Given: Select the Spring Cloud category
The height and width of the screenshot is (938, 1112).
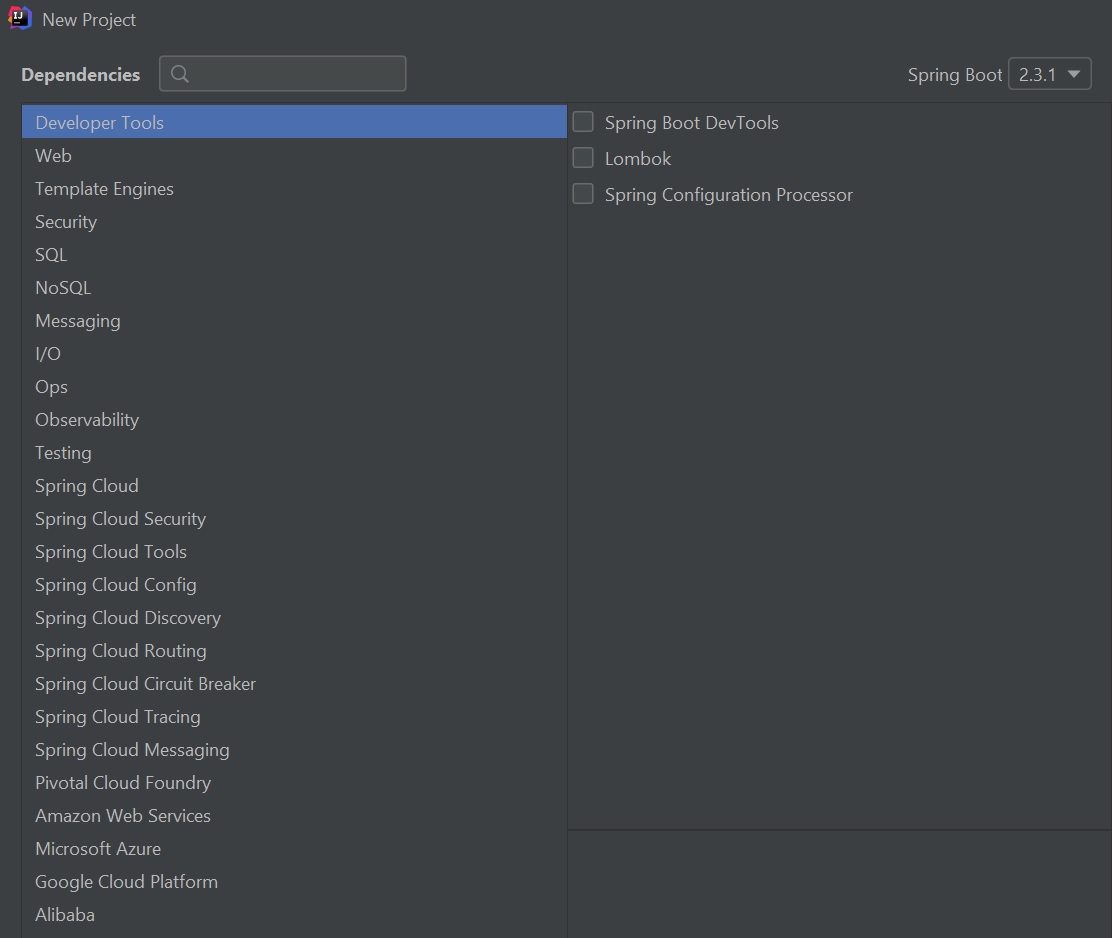Looking at the screenshot, I should 294,486.
